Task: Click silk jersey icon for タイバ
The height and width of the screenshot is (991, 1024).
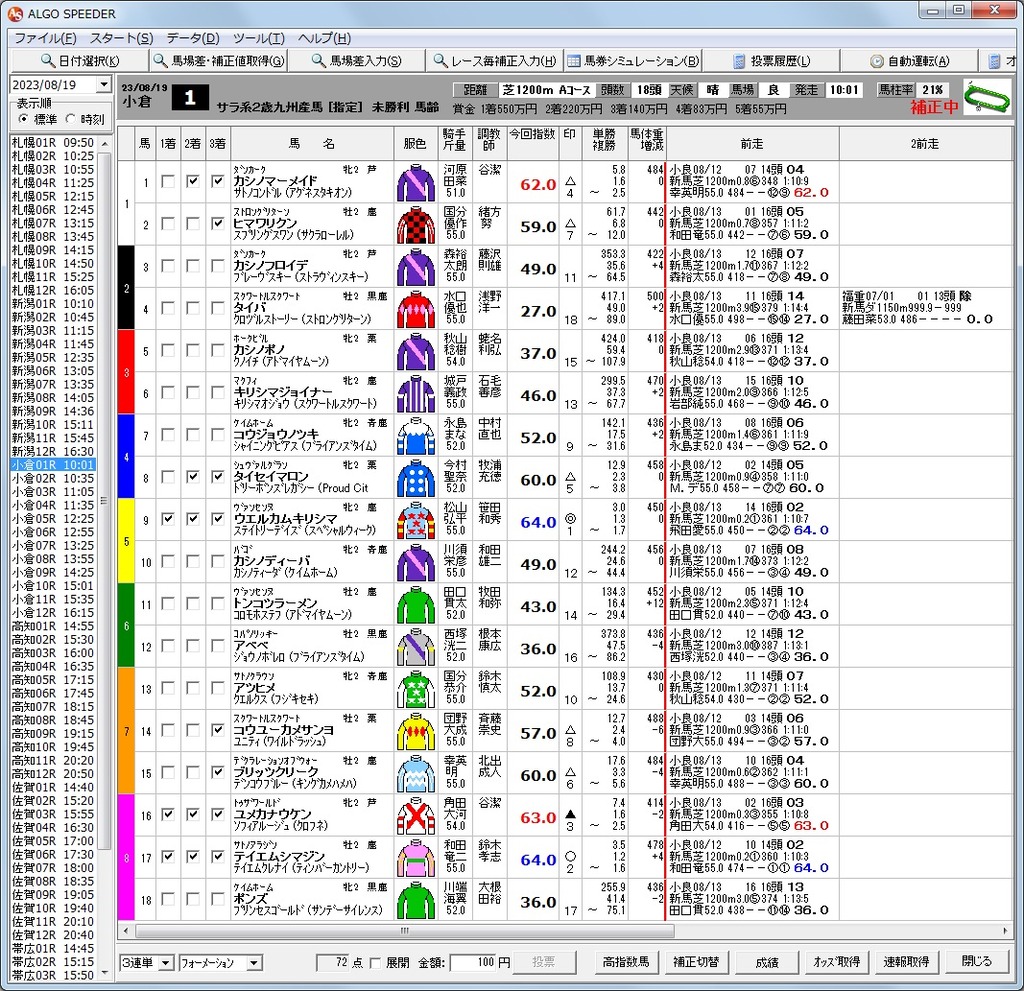Action: coord(415,310)
